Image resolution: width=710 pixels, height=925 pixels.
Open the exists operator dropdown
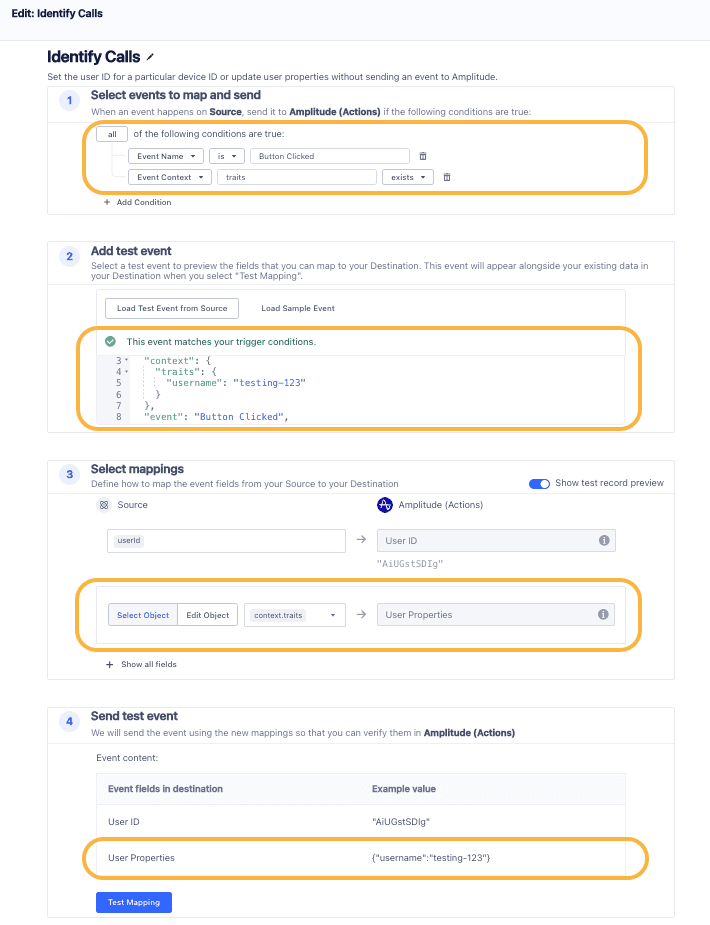tap(408, 177)
